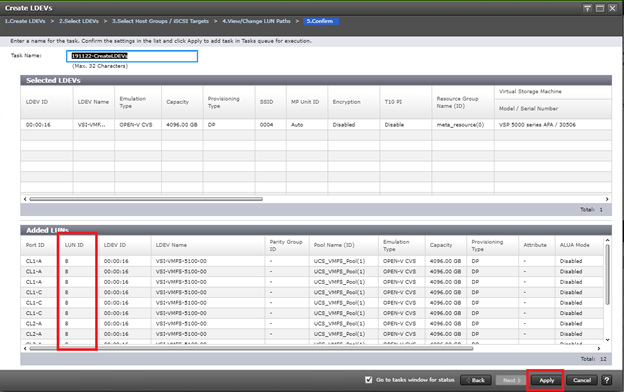Click Selected LDEVs left scroll arrow
This screenshot has height=392, width=624.
tap(25, 199)
